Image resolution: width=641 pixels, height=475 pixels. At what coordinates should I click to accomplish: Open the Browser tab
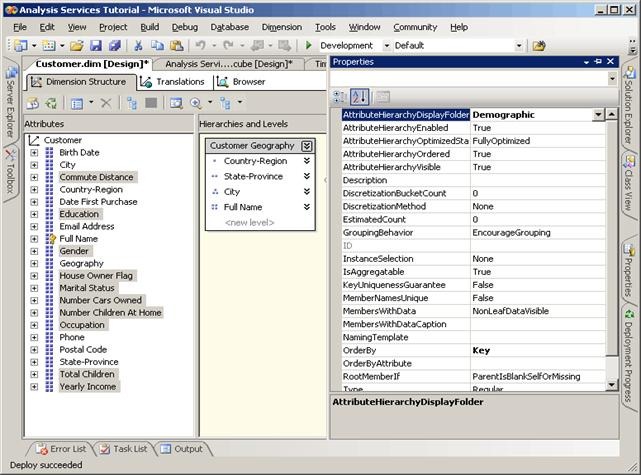click(241, 82)
